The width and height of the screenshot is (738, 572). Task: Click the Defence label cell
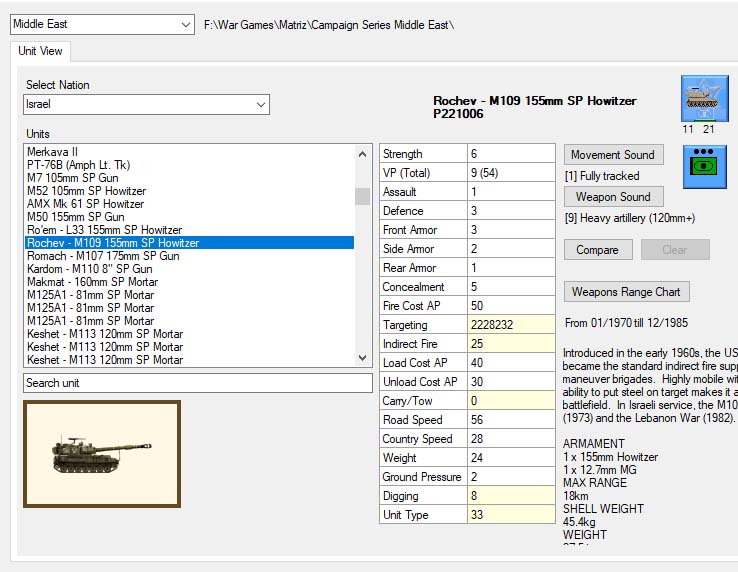pos(424,211)
